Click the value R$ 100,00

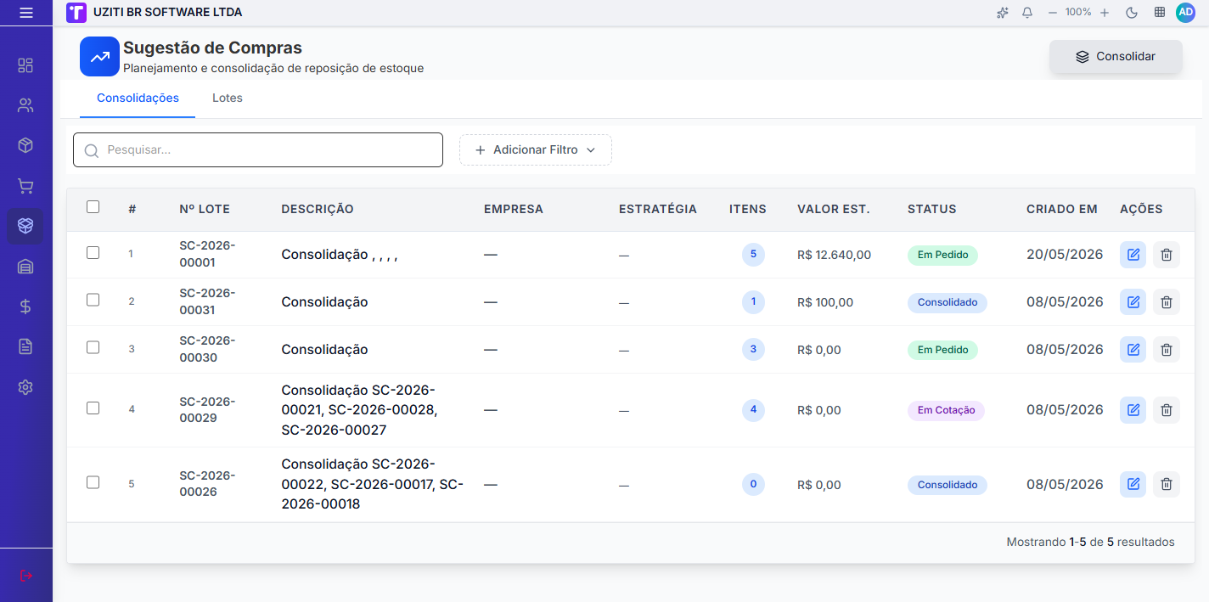[x=825, y=302]
